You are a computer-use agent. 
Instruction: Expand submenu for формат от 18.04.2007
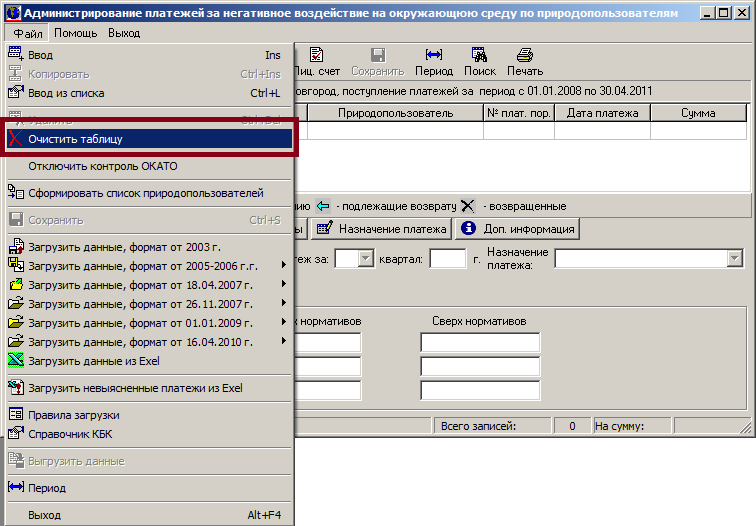tap(140, 285)
